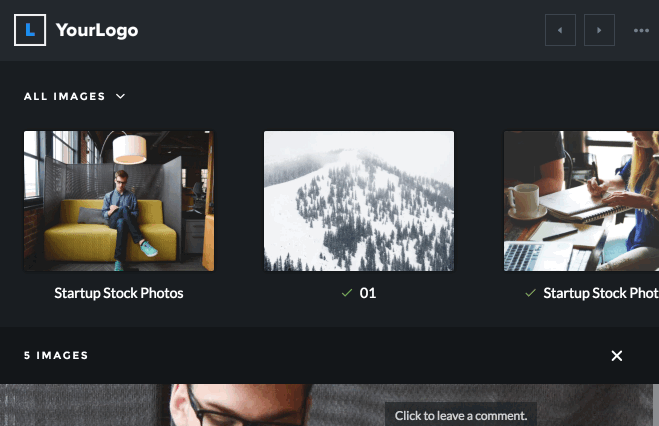659x426 pixels.
Task: Go to the previous image with left arrow
Action: pos(560,30)
